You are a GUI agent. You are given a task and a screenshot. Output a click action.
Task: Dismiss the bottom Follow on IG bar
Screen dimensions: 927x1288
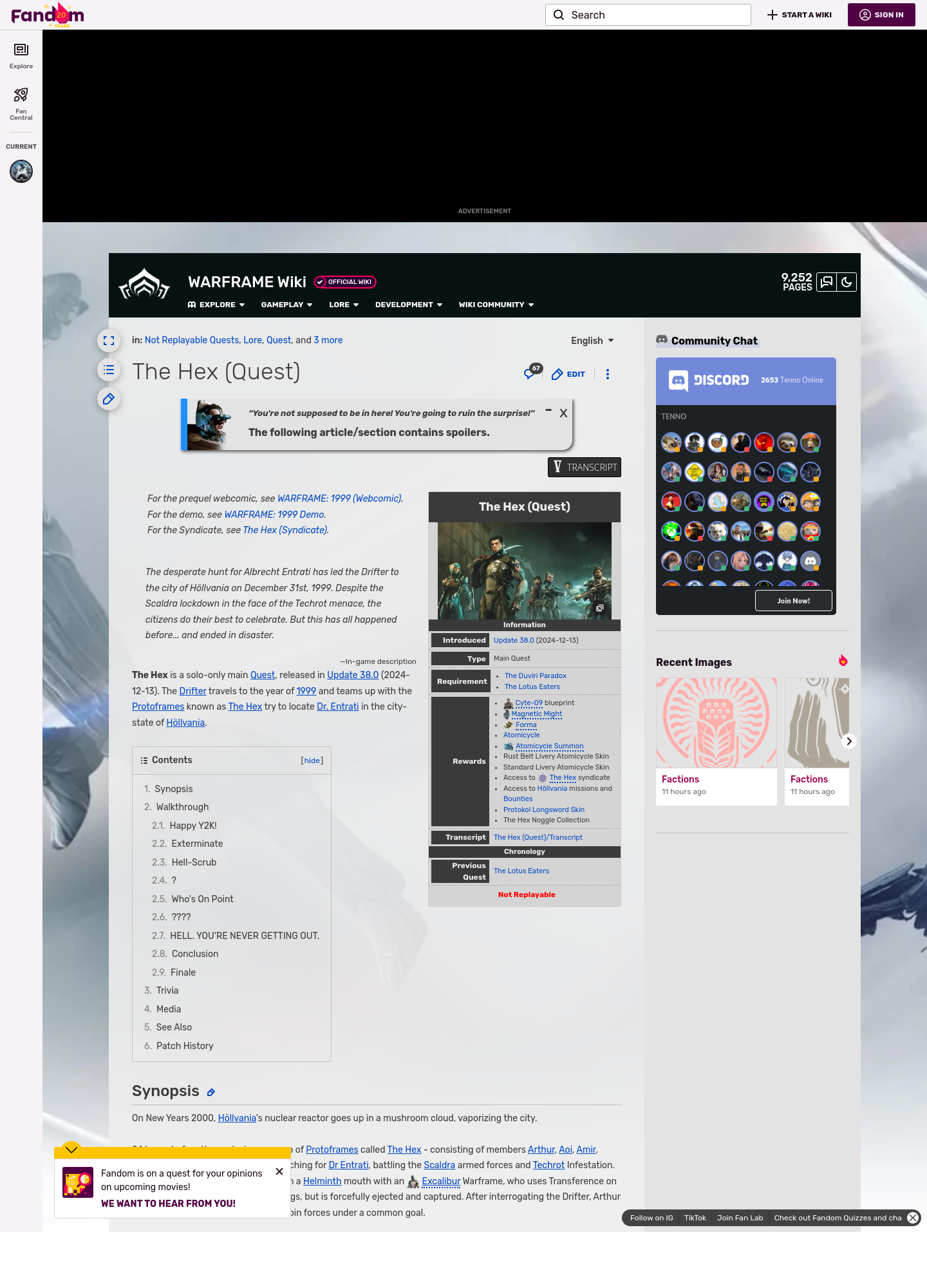coord(913,1218)
